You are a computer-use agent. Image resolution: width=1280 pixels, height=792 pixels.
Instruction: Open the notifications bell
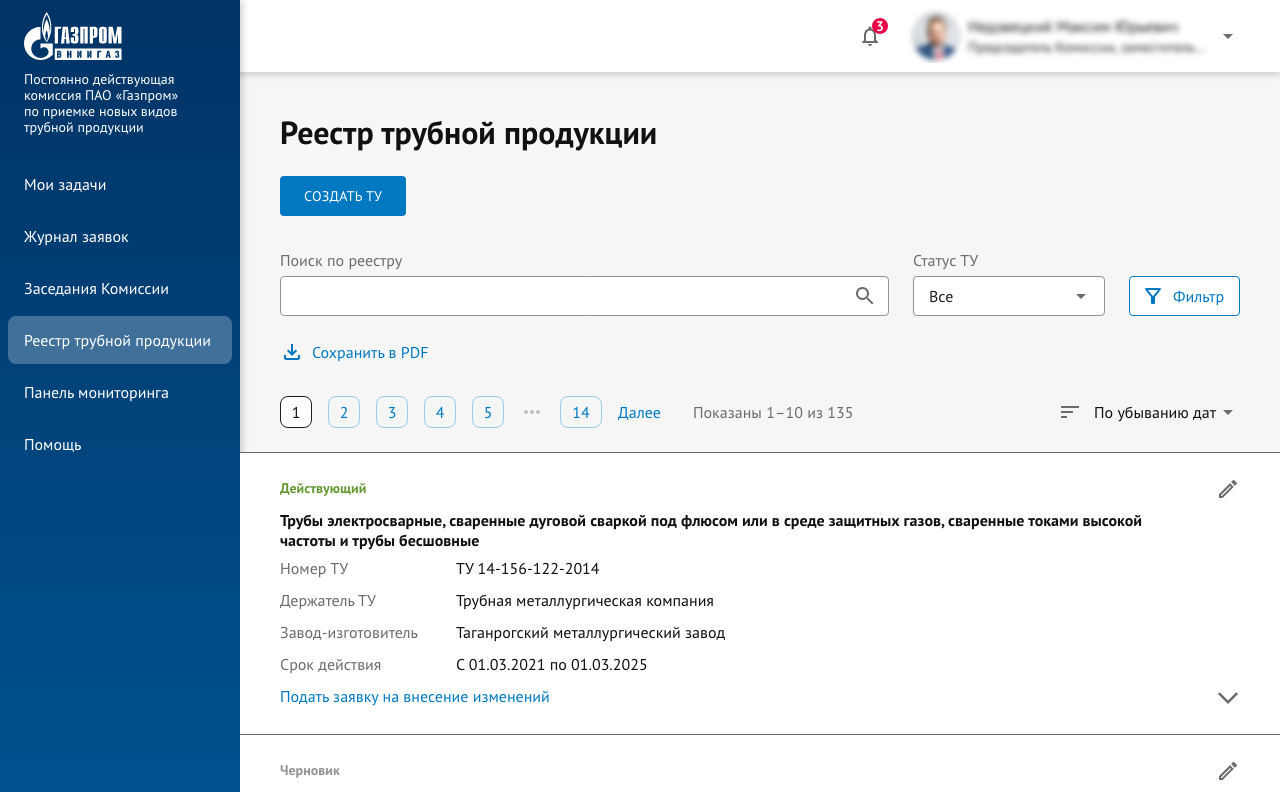pos(870,37)
